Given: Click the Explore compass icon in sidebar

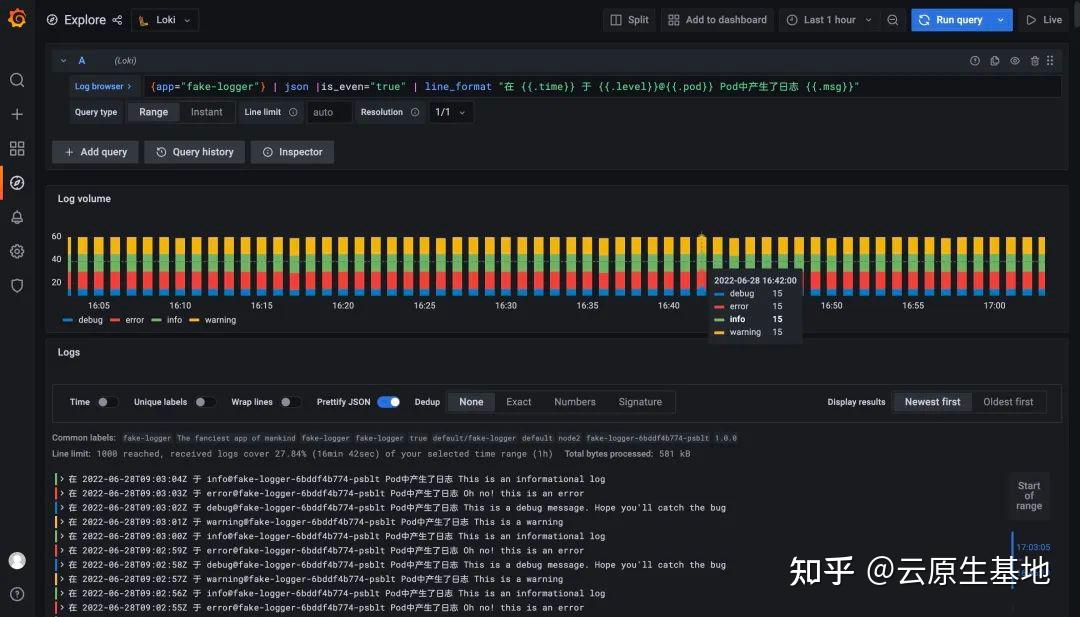Looking at the screenshot, I should click(16, 183).
